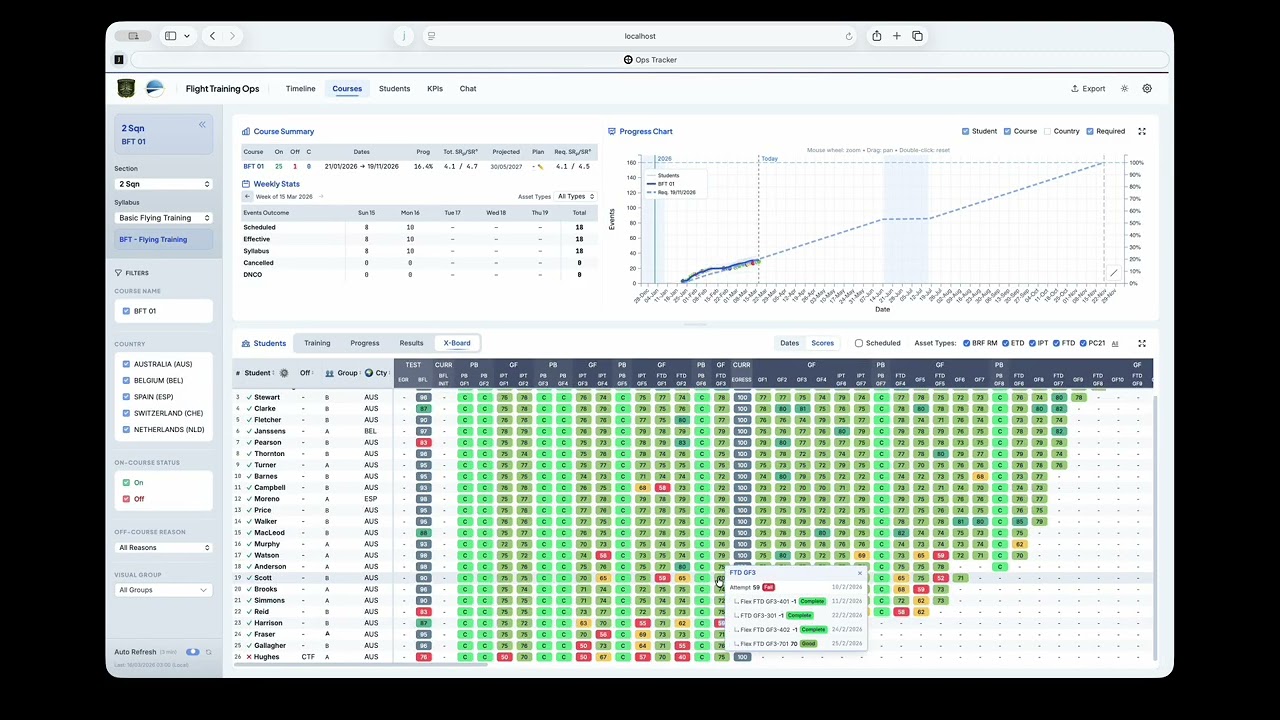
Task: Expand Students X-Board panel to fullscreen
Action: pyautogui.click(x=1142, y=343)
